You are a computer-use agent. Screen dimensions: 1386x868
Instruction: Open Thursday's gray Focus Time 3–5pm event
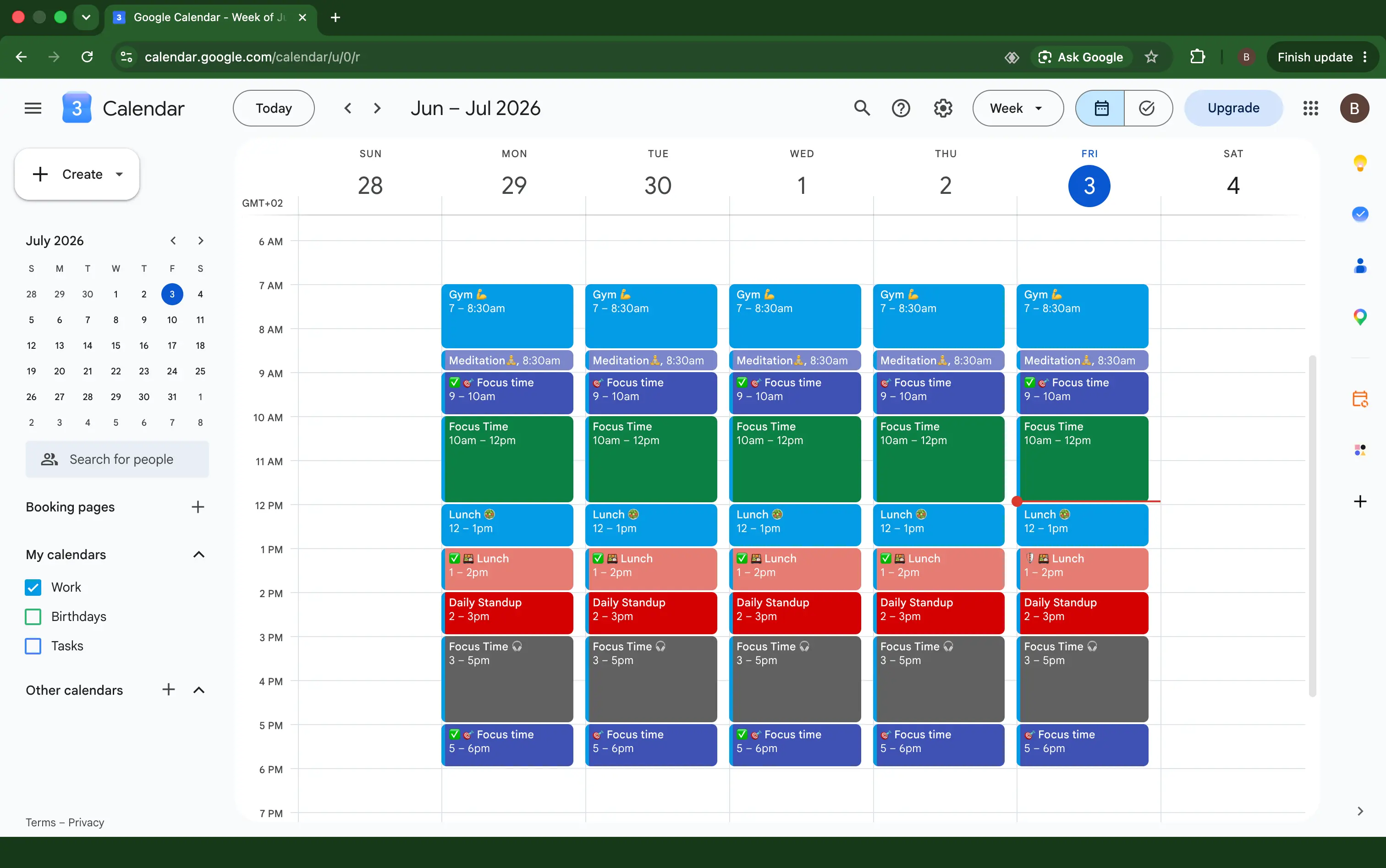(x=939, y=679)
